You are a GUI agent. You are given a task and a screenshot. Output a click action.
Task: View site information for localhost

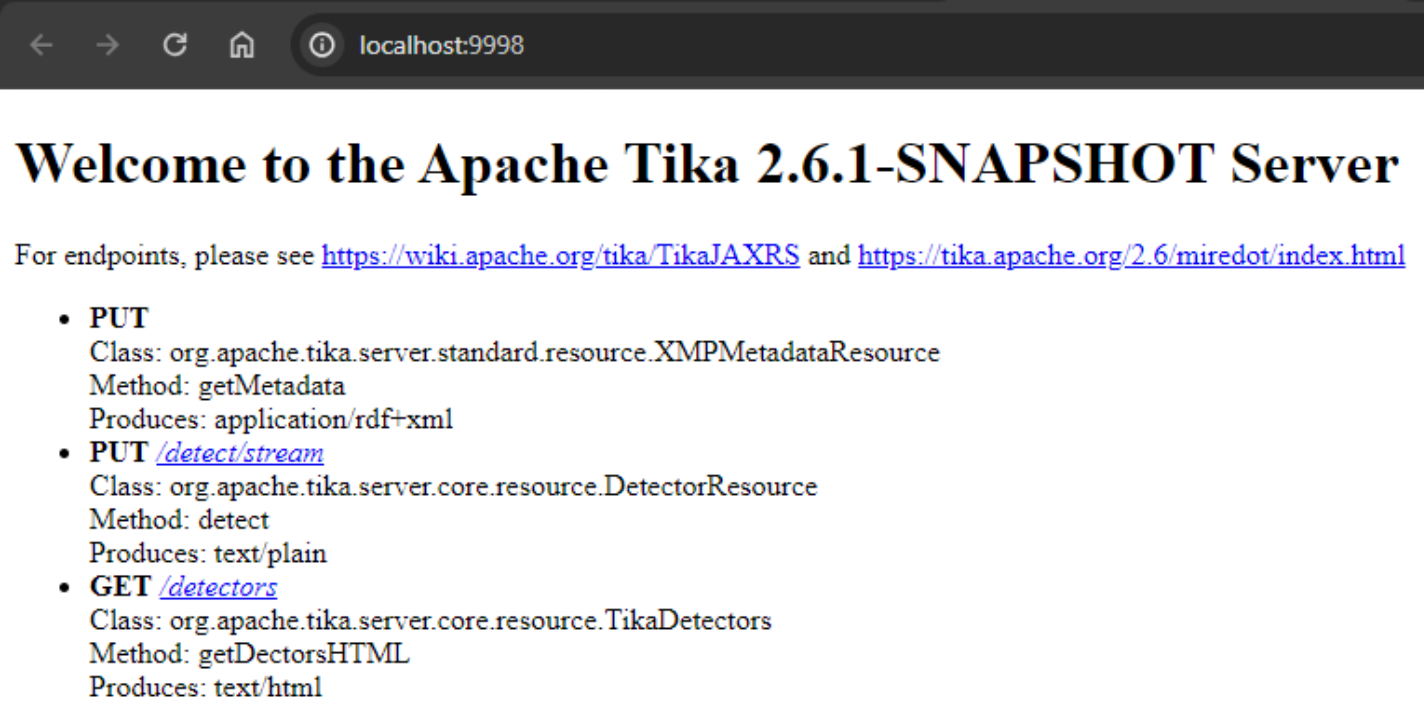click(322, 45)
